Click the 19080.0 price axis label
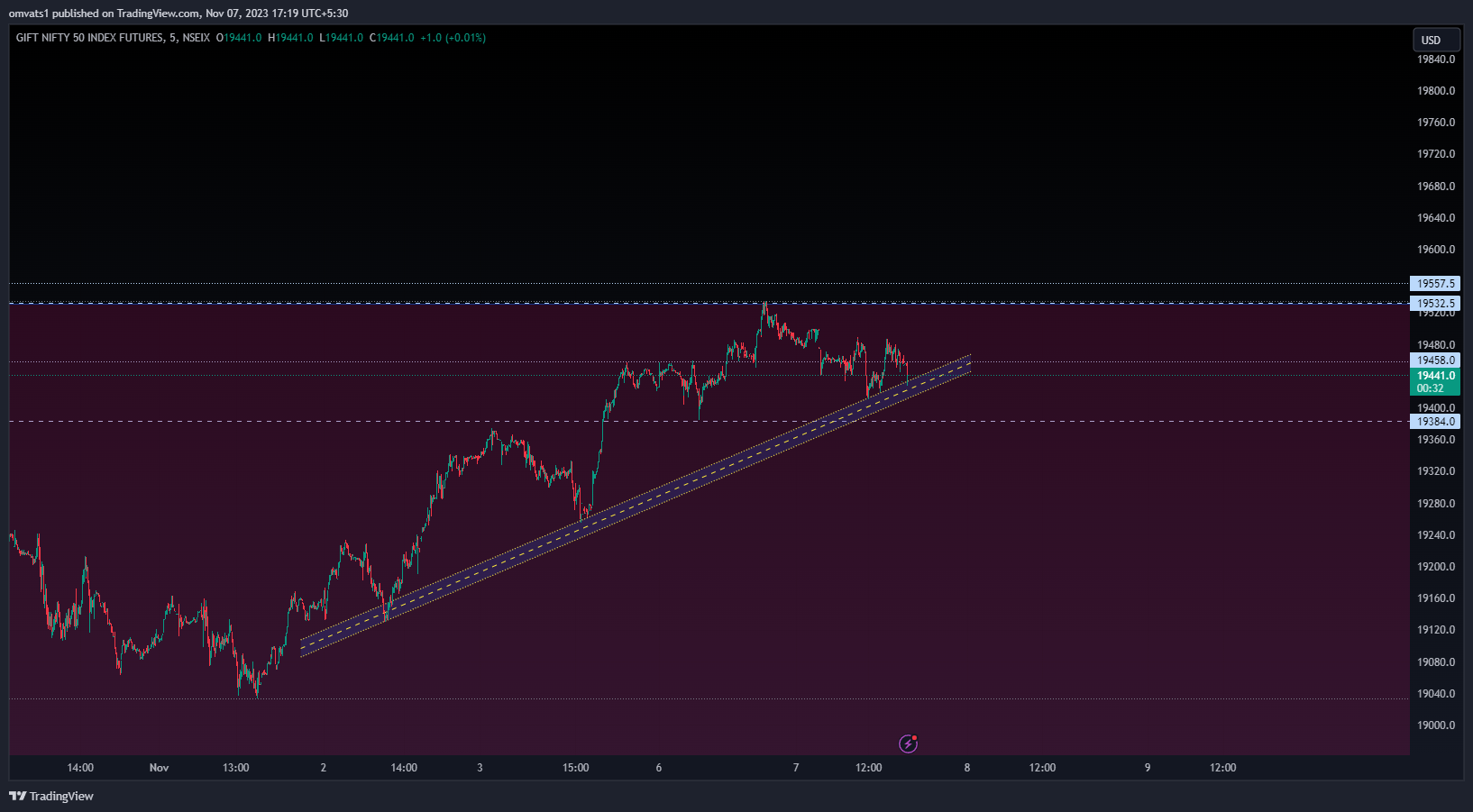The width and height of the screenshot is (1473, 812). pos(1436,662)
